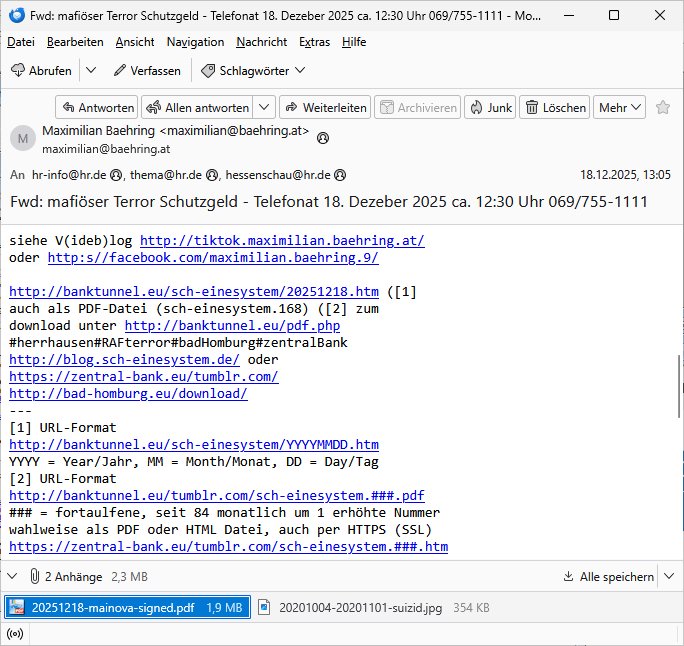Open the banktunnel.eu/pdf.php link
The height and width of the screenshot is (646, 684).
(232, 325)
